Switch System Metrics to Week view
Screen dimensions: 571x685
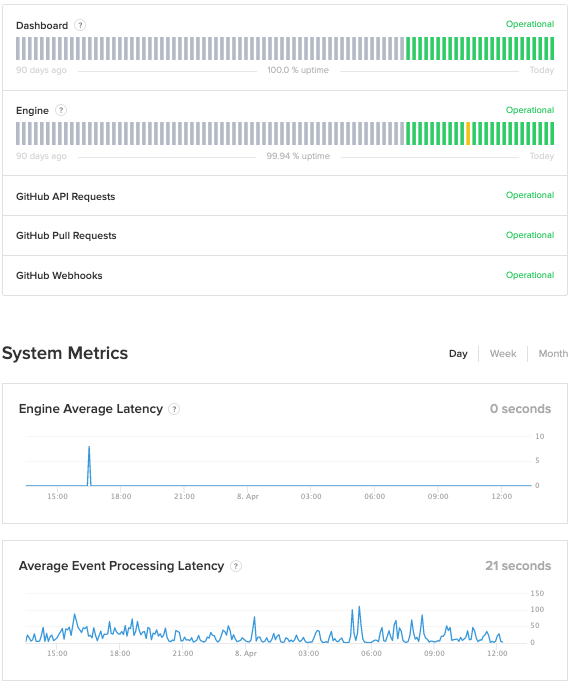503,353
